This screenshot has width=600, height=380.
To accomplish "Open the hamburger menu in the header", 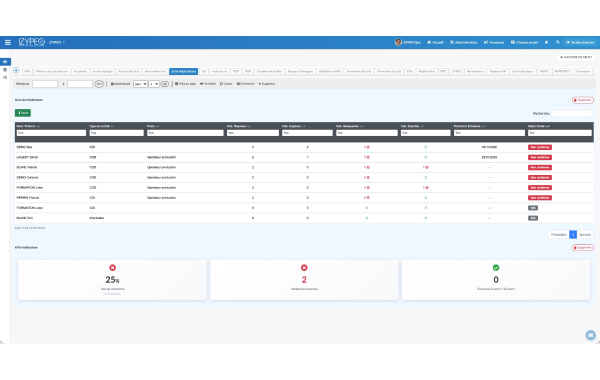I will click(x=8, y=42).
